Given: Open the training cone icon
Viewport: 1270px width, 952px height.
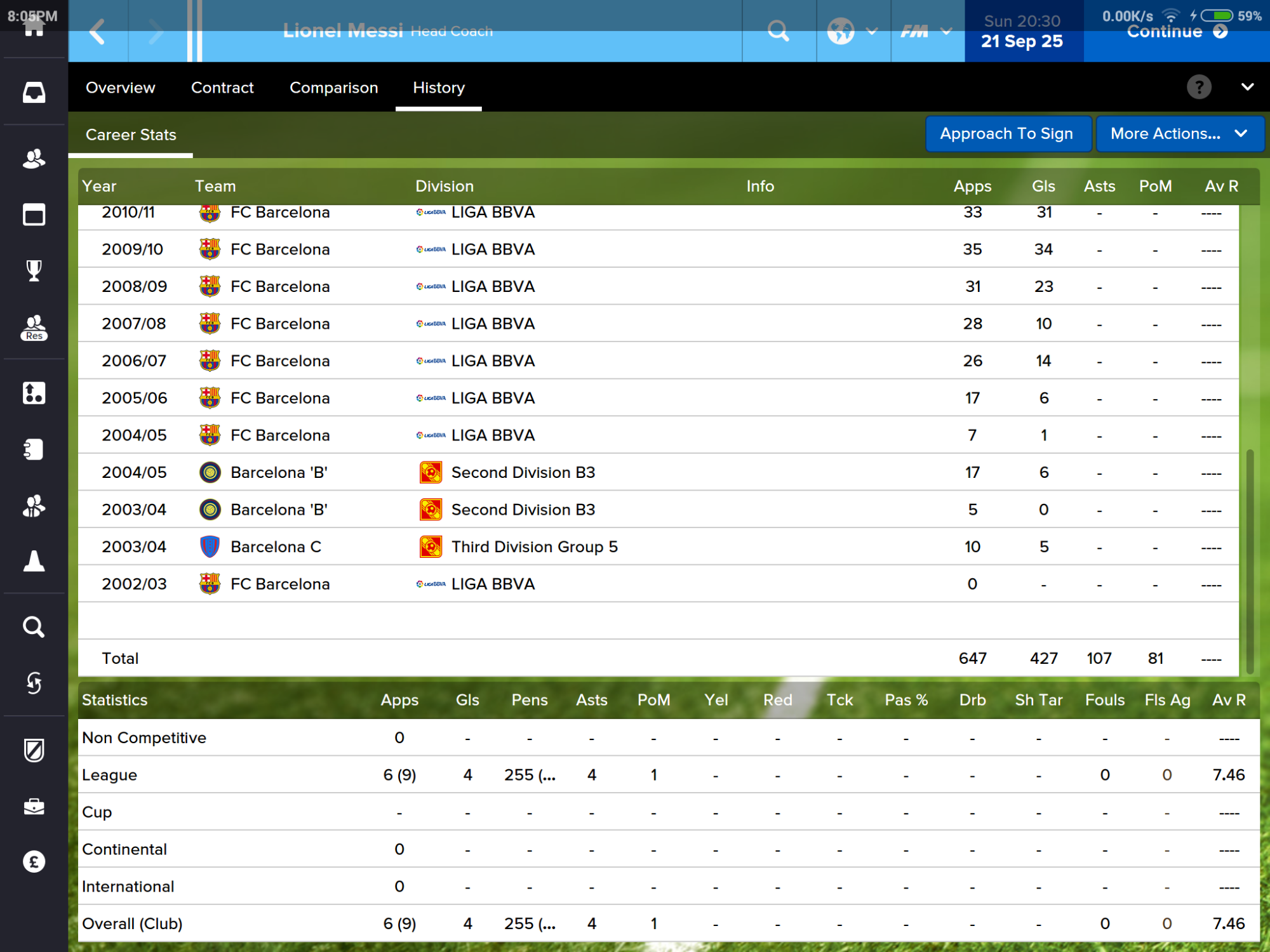Looking at the screenshot, I should pyautogui.click(x=34, y=561).
